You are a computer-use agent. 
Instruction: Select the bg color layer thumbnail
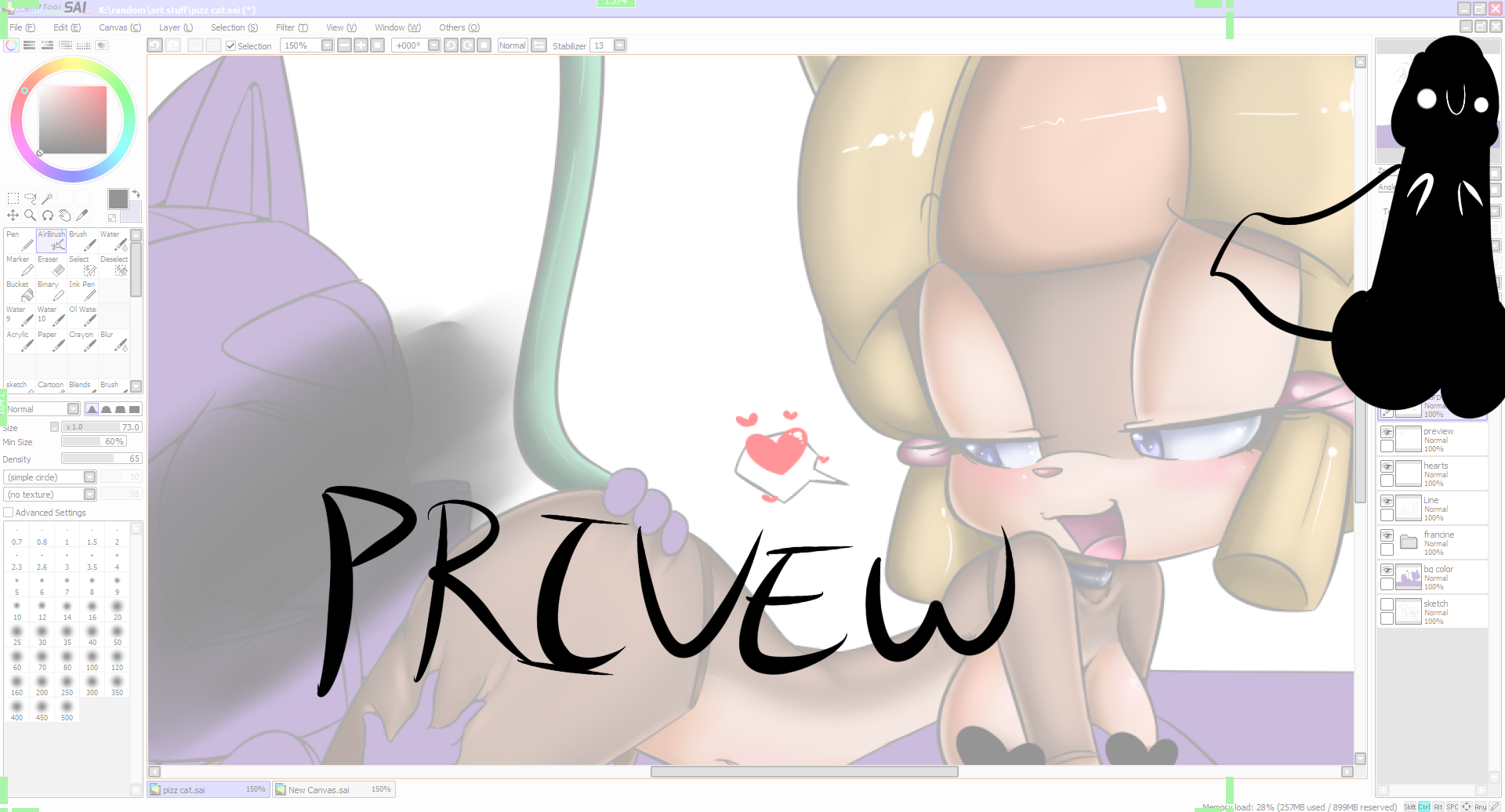tap(1409, 578)
